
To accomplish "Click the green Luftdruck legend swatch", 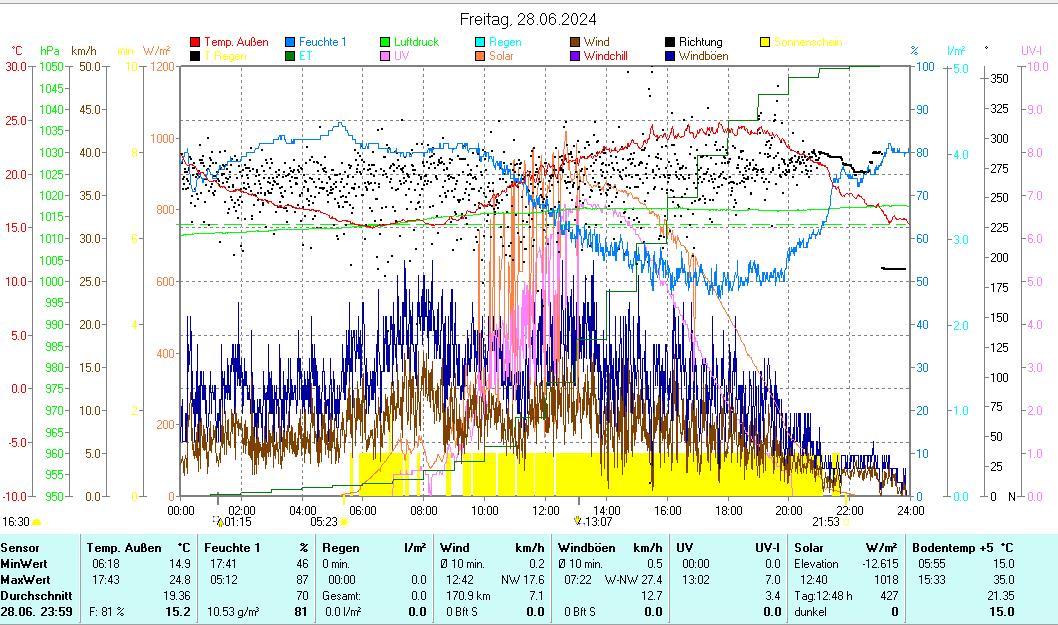I will click(385, 42).
